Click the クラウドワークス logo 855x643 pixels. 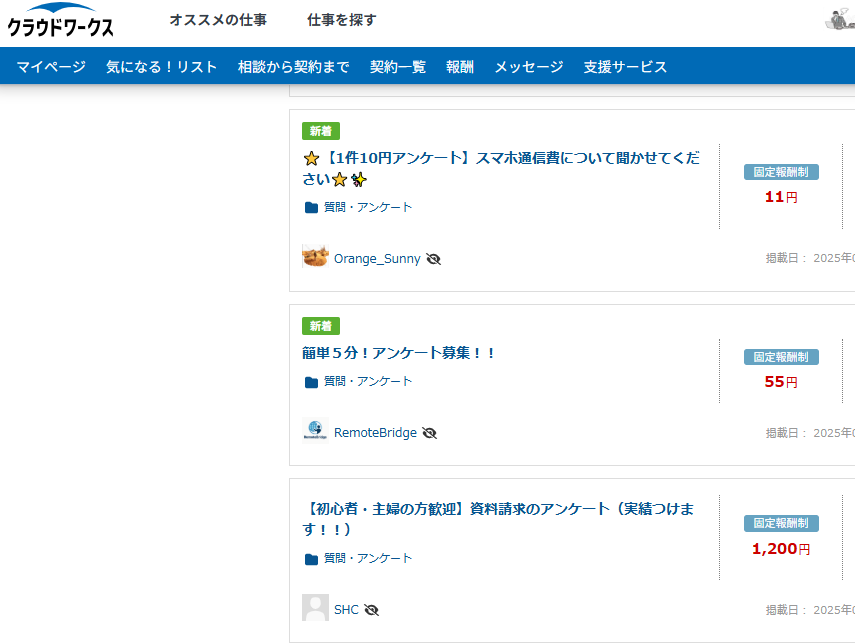point(60,21)
